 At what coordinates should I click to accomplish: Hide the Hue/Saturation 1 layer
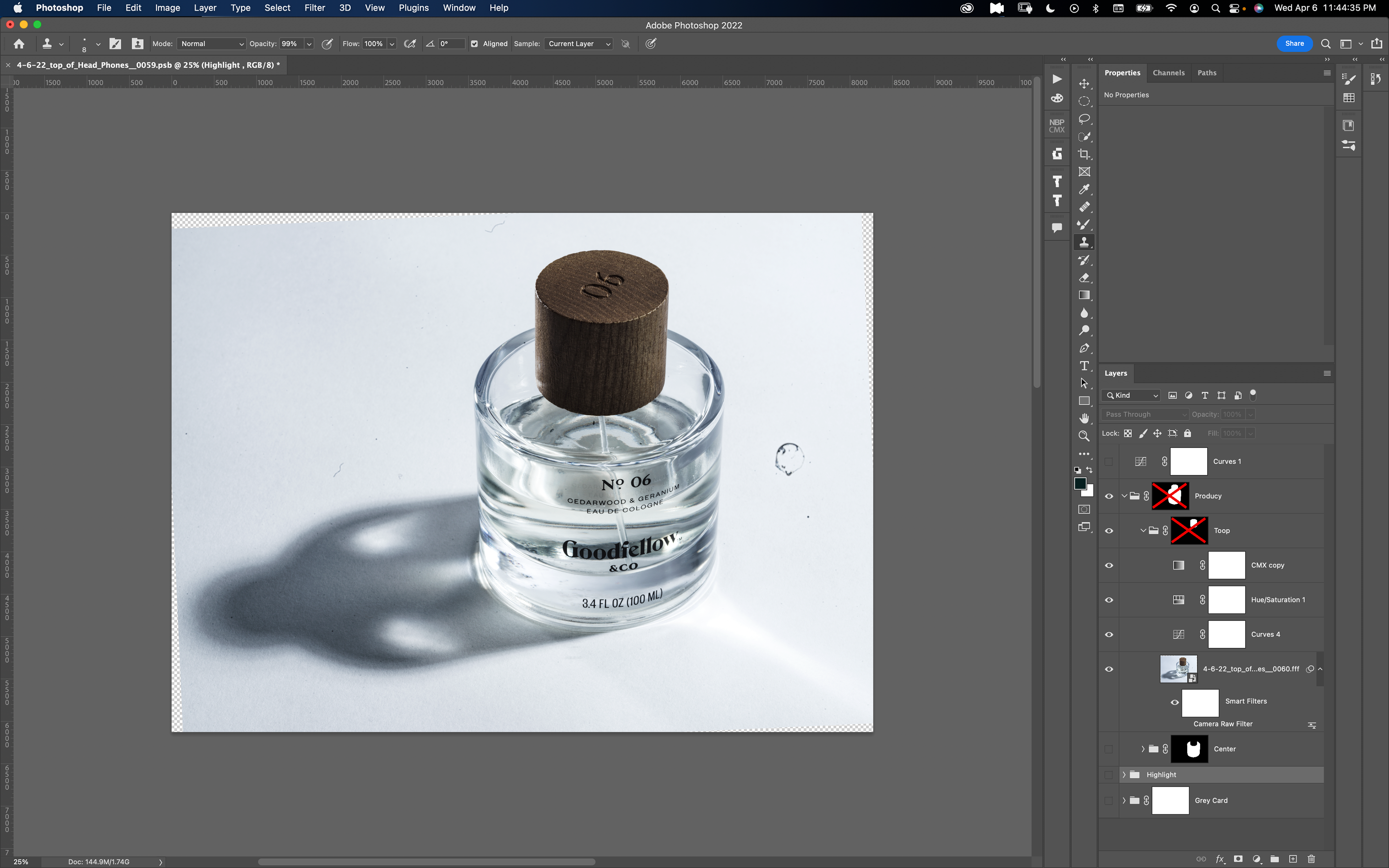pos(1109,600)
